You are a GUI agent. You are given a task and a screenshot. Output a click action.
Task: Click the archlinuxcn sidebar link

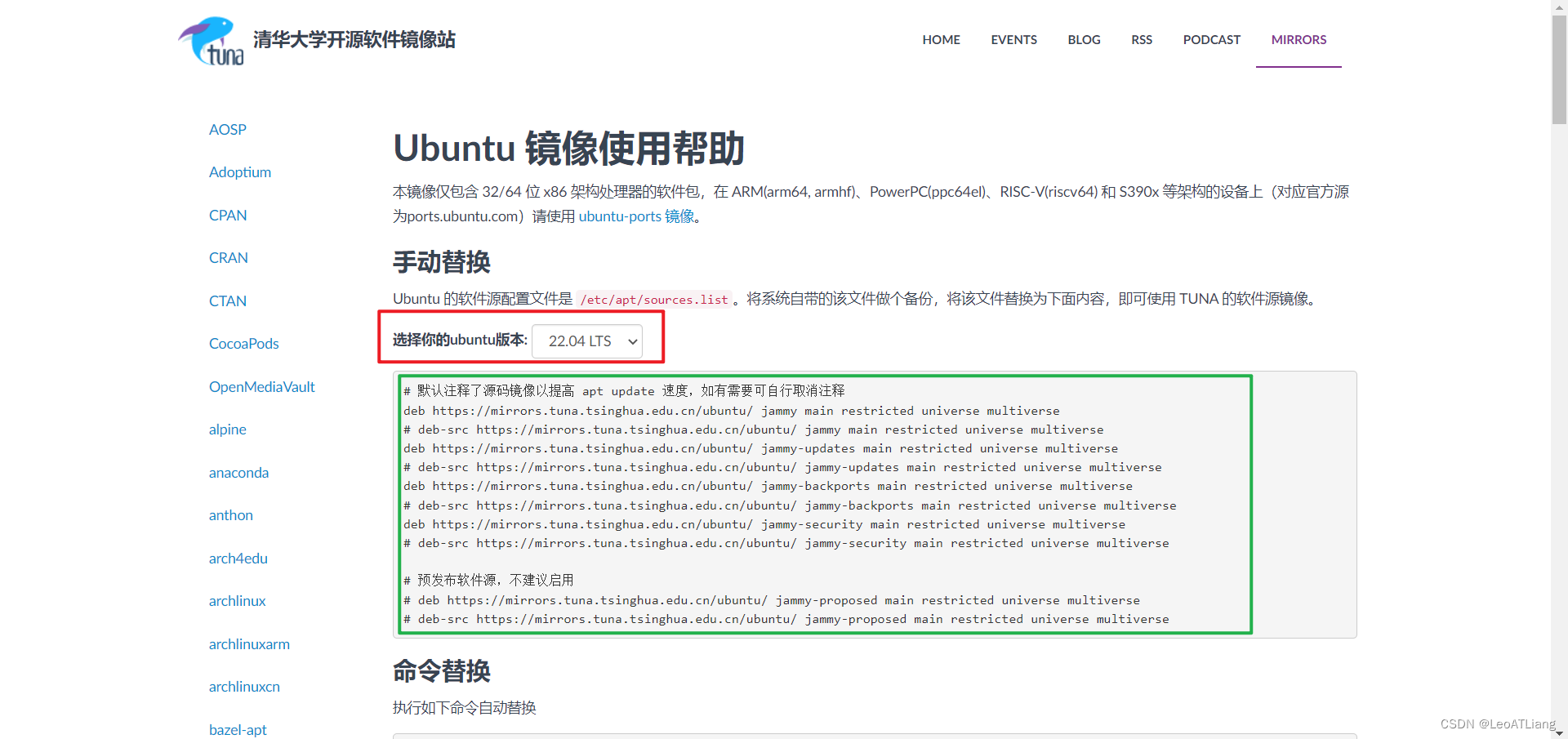[244, 686]
